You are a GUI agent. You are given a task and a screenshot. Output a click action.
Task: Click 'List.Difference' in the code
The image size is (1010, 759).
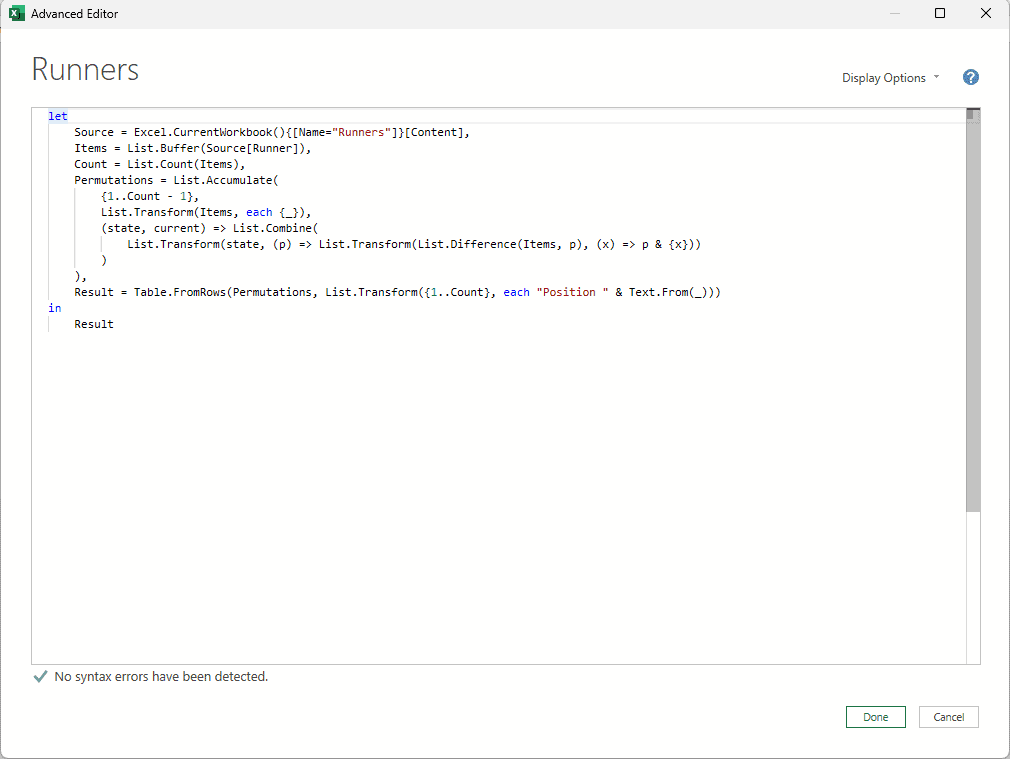click(x=467, y=244)
